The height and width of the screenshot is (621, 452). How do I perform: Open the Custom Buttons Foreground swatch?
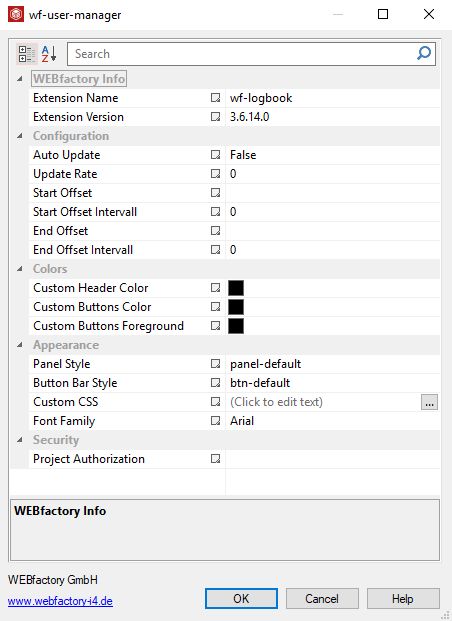pyautogui.click(x=236, y=326)
